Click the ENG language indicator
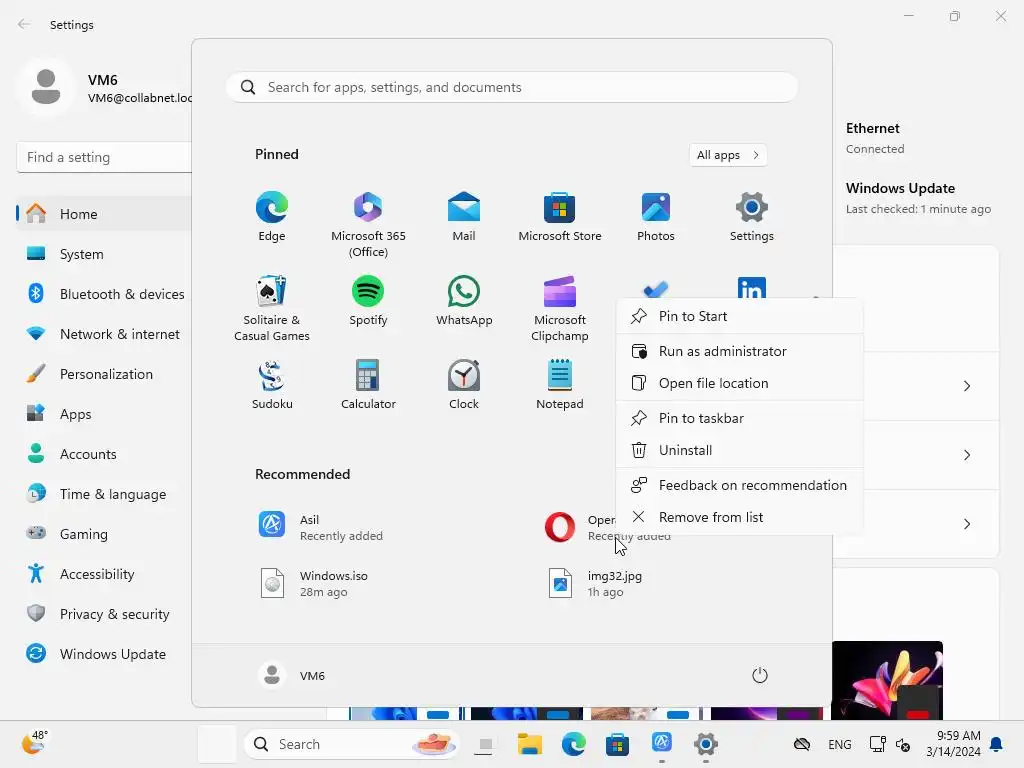Viewport: 1024px width, 768px height. tap(839, 744)
